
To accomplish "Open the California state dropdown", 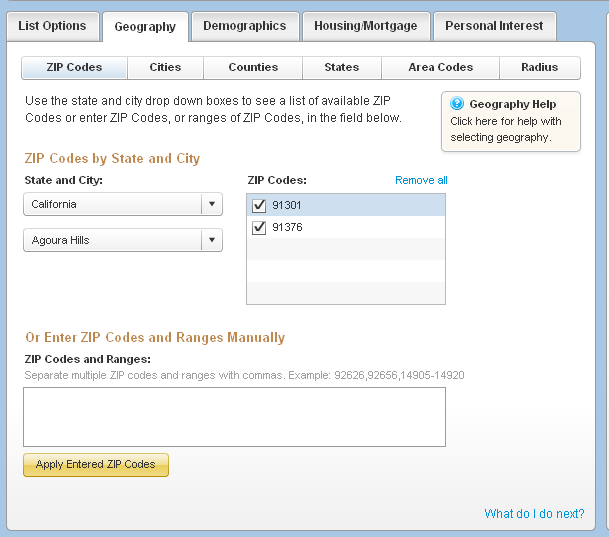I will click(x=211, y=204).
